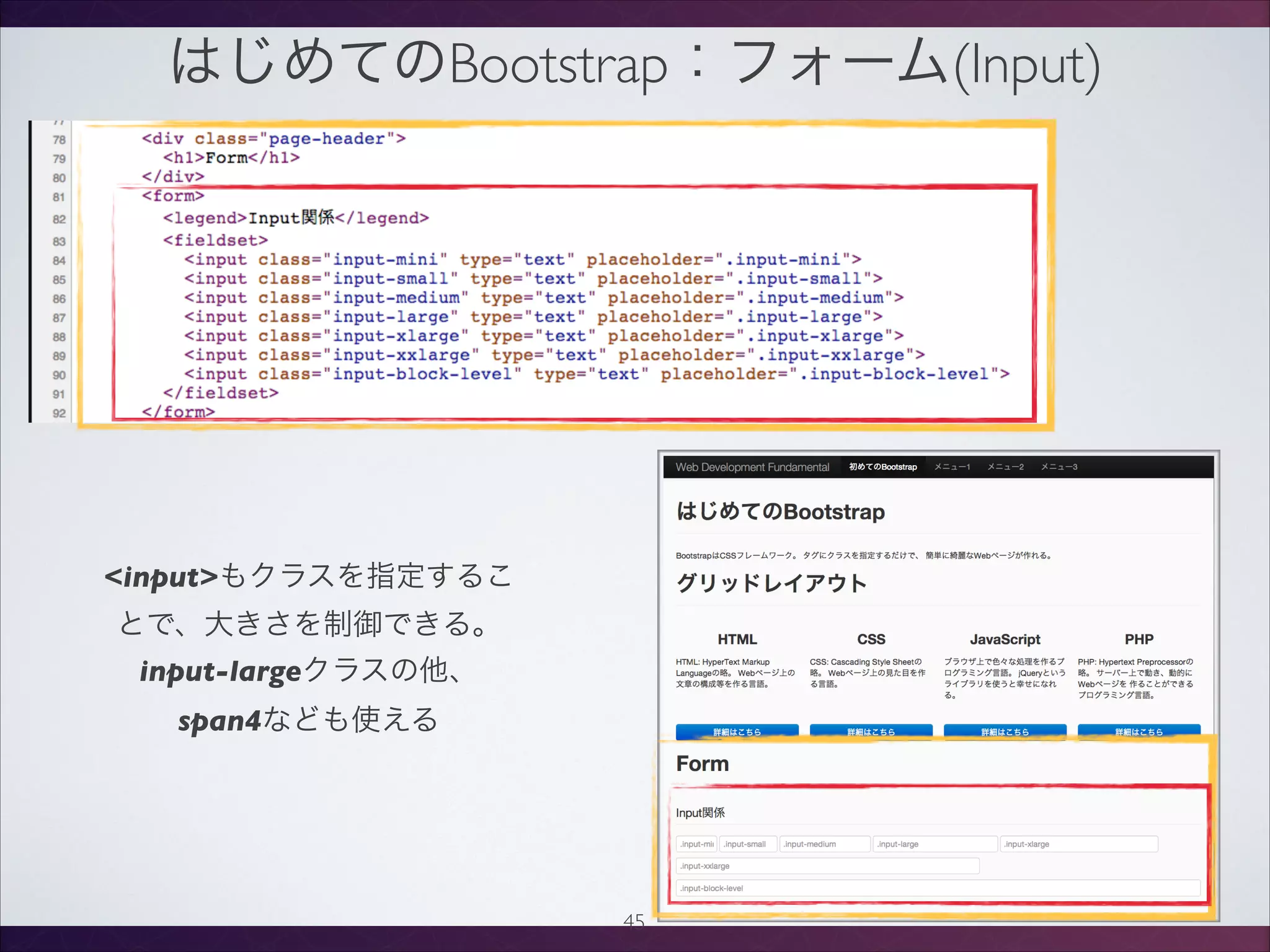The width and height of the screenshot is (1270, 952).
Task: Open the メニュー2 nav item
Action: 1005,467
